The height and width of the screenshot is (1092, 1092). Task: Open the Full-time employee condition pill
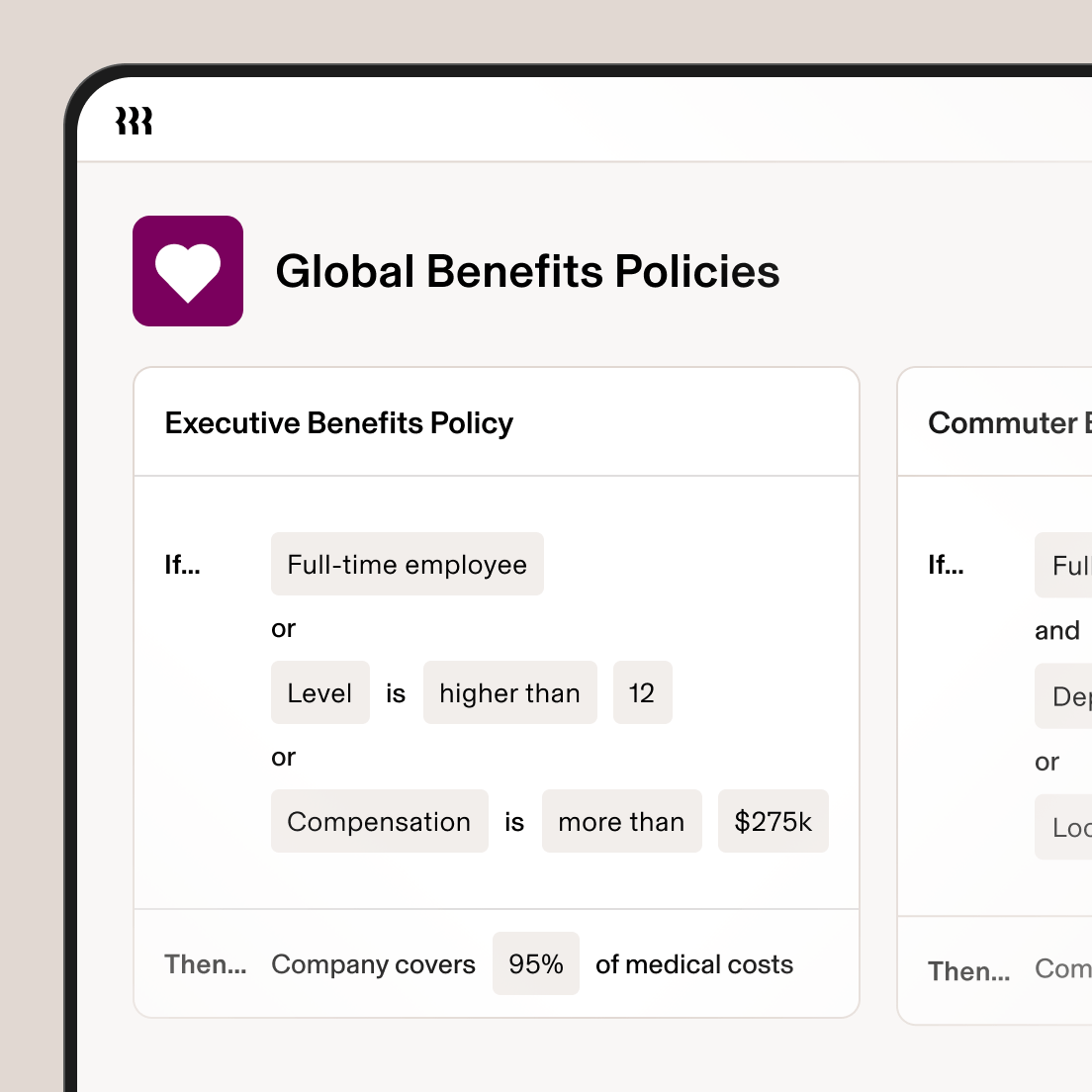(407, 565)
